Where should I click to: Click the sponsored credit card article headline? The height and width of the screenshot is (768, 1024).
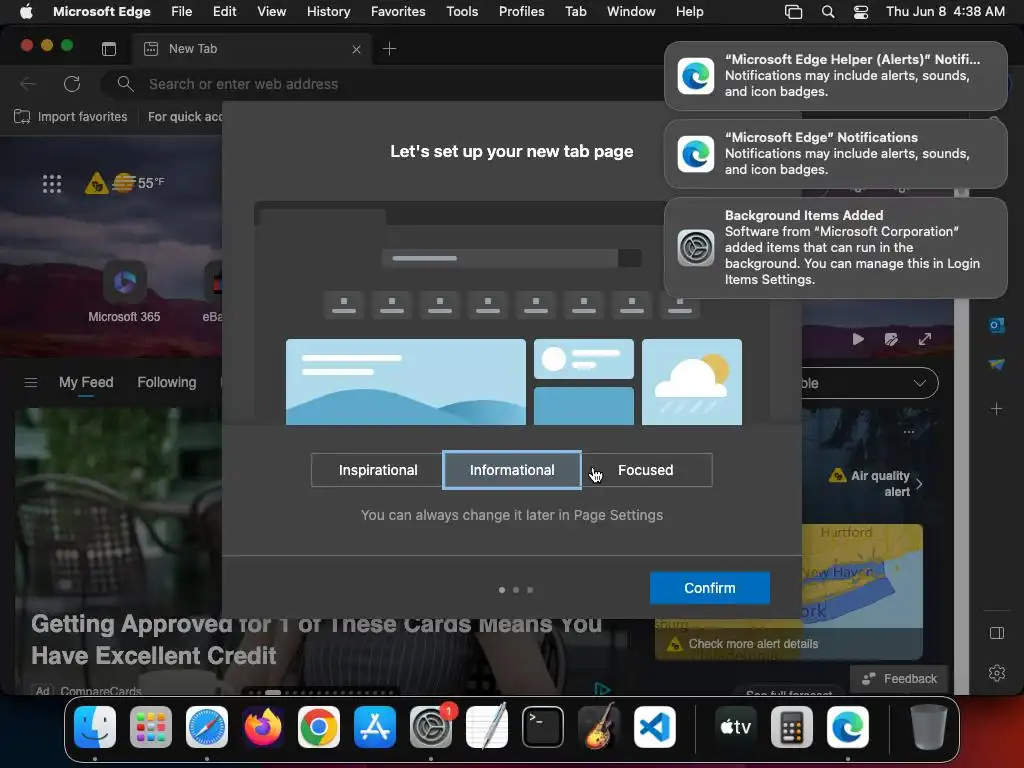coord(316,640)
